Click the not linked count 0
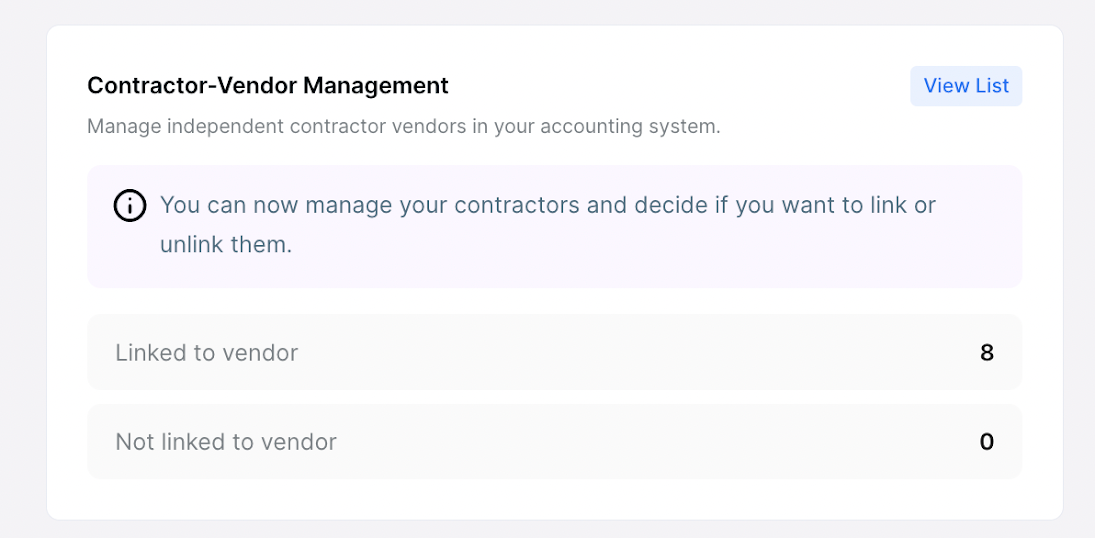Screen dimensions: 1095x538 pyautogui.click(x=987, y=442)
